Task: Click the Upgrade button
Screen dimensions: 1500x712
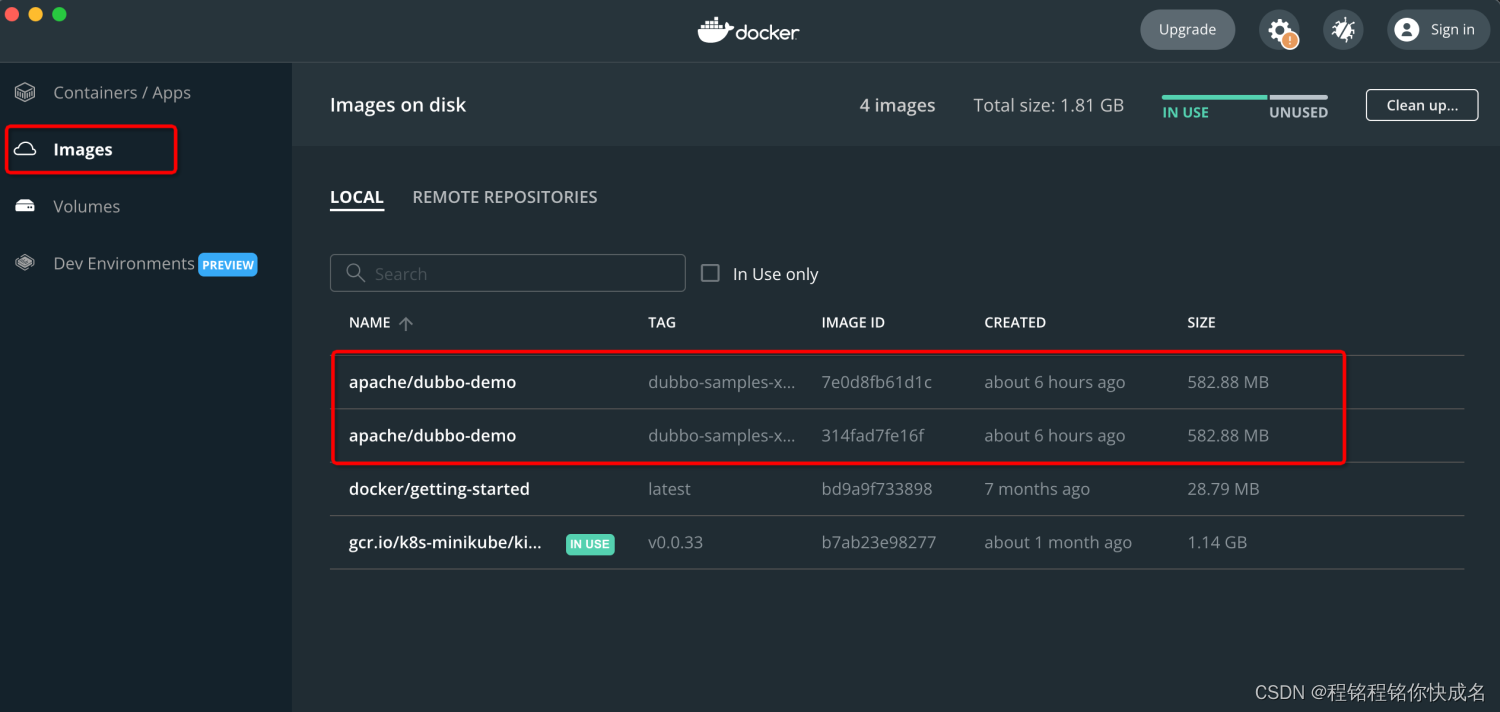Action: (x=1187, y=30)
